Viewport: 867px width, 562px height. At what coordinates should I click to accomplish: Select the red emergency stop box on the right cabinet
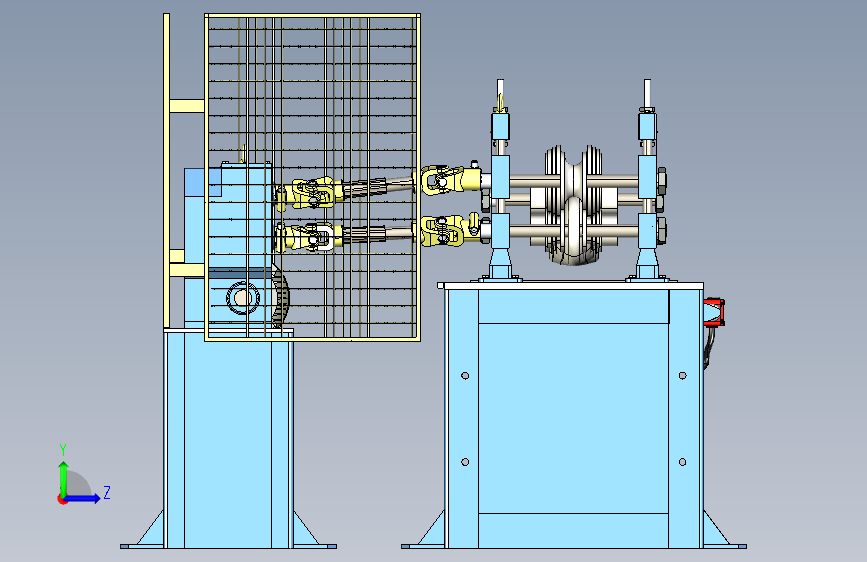(x=714, y=313)
